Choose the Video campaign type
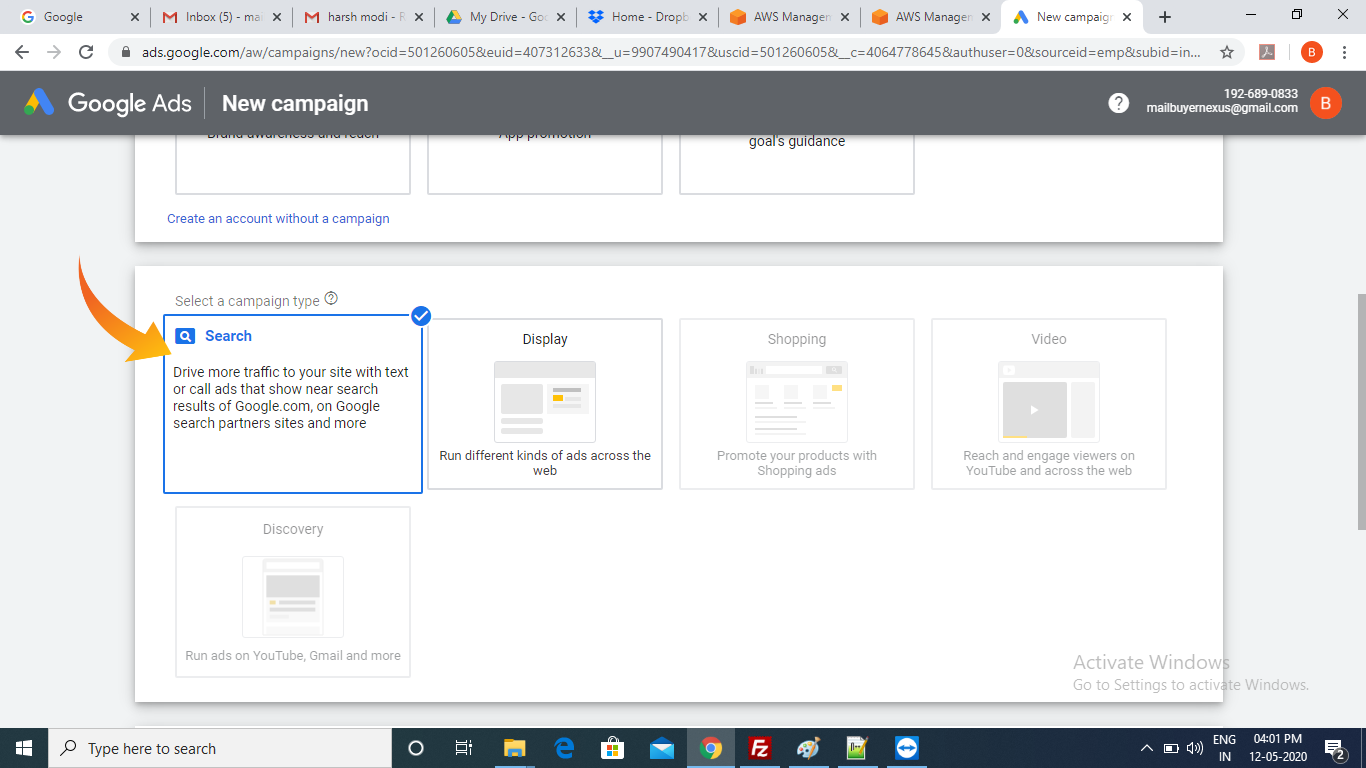 click(1049, 404)
